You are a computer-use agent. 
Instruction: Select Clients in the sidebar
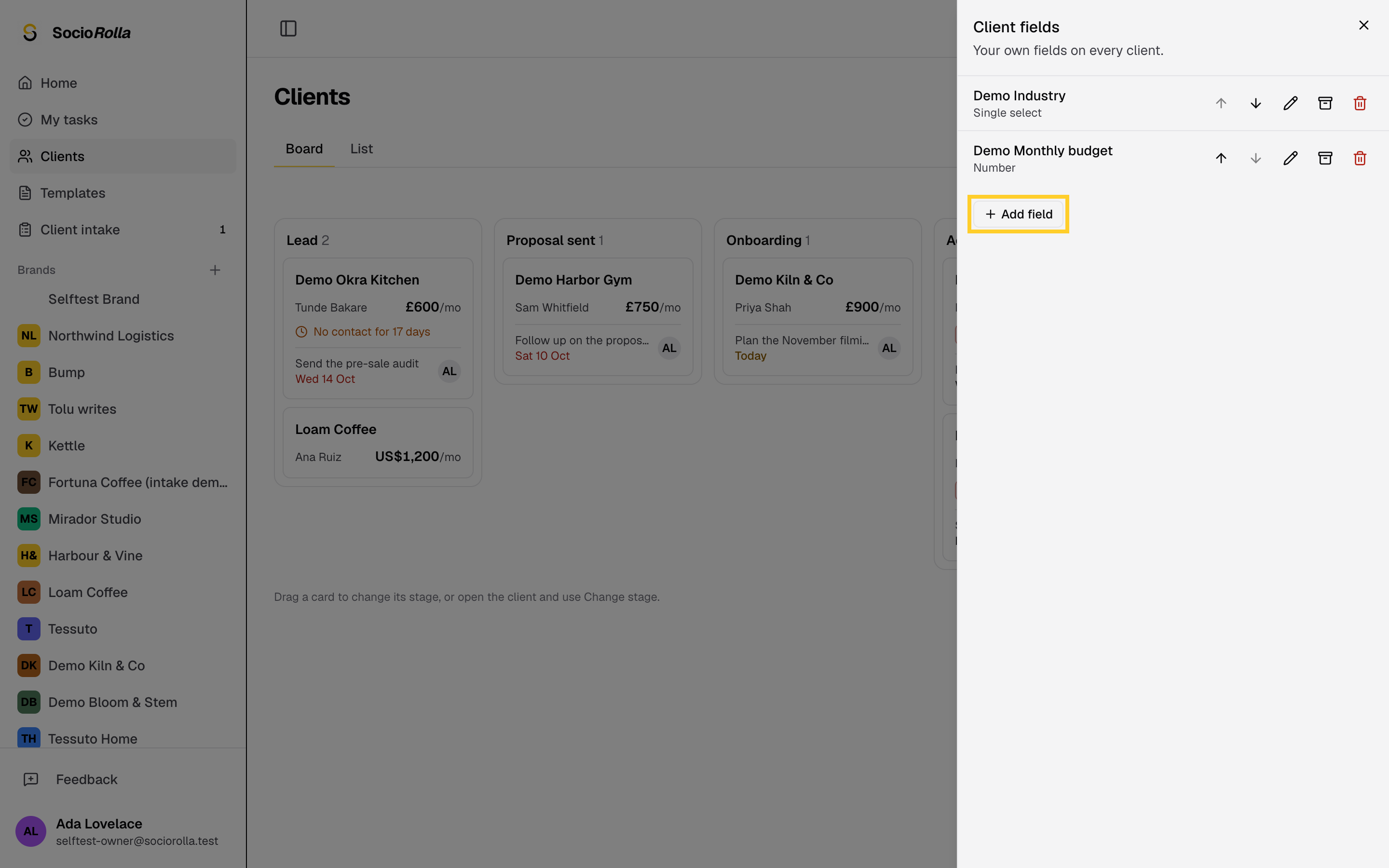[x=123, y=156]
